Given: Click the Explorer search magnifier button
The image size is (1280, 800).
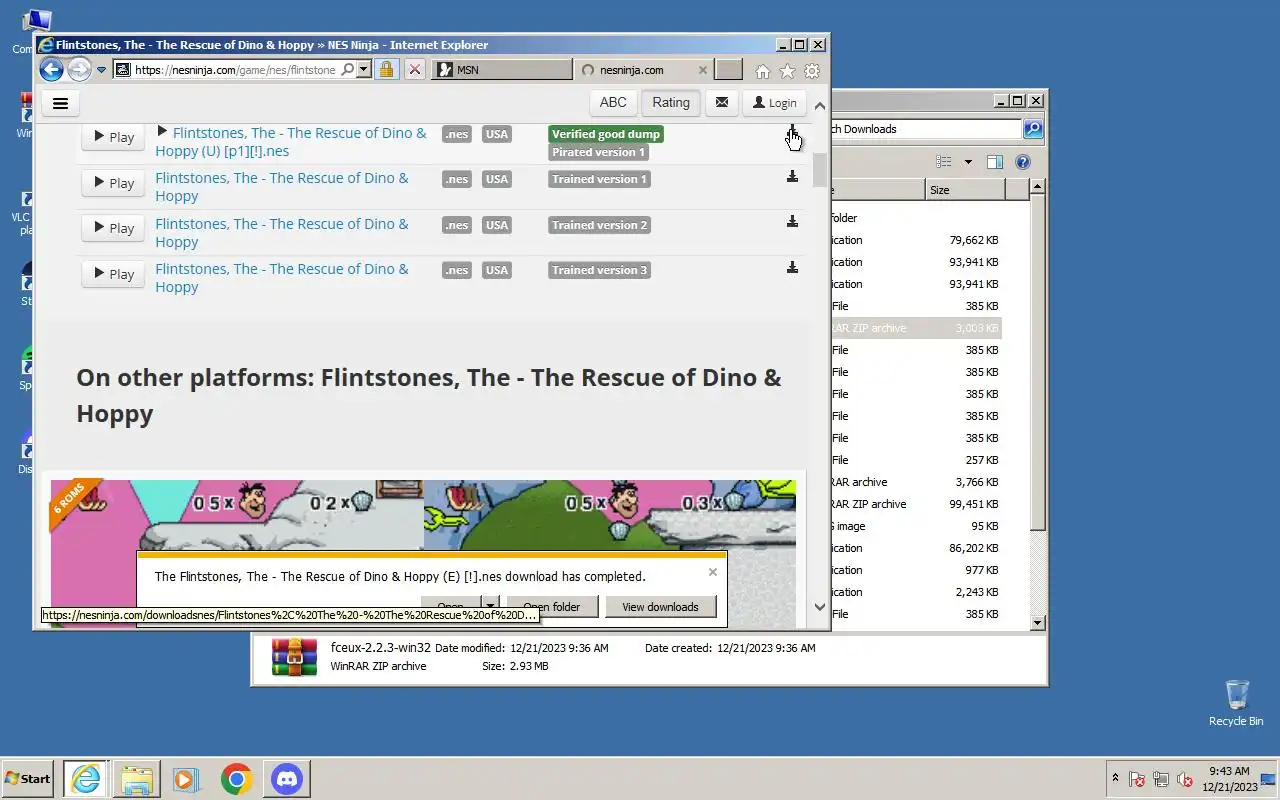Looking at the screenshot, I should click(x=1033, y=129).
